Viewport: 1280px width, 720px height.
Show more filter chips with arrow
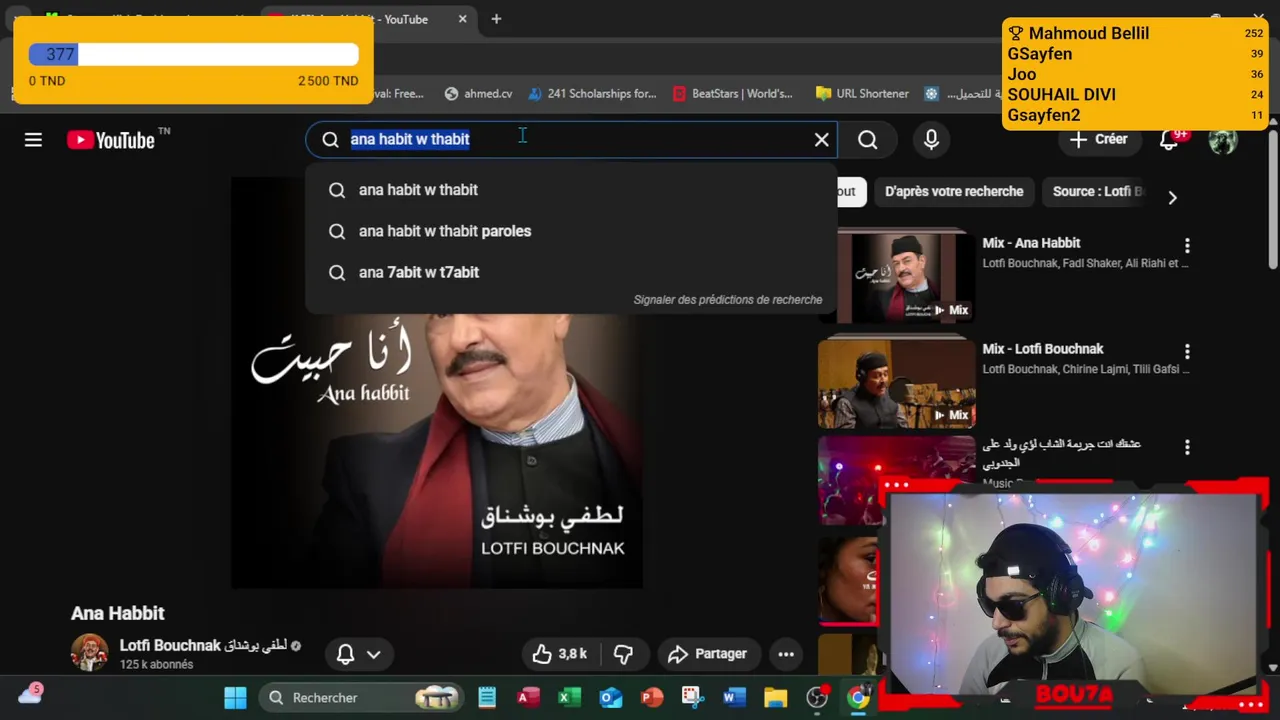click(1172, 198)
